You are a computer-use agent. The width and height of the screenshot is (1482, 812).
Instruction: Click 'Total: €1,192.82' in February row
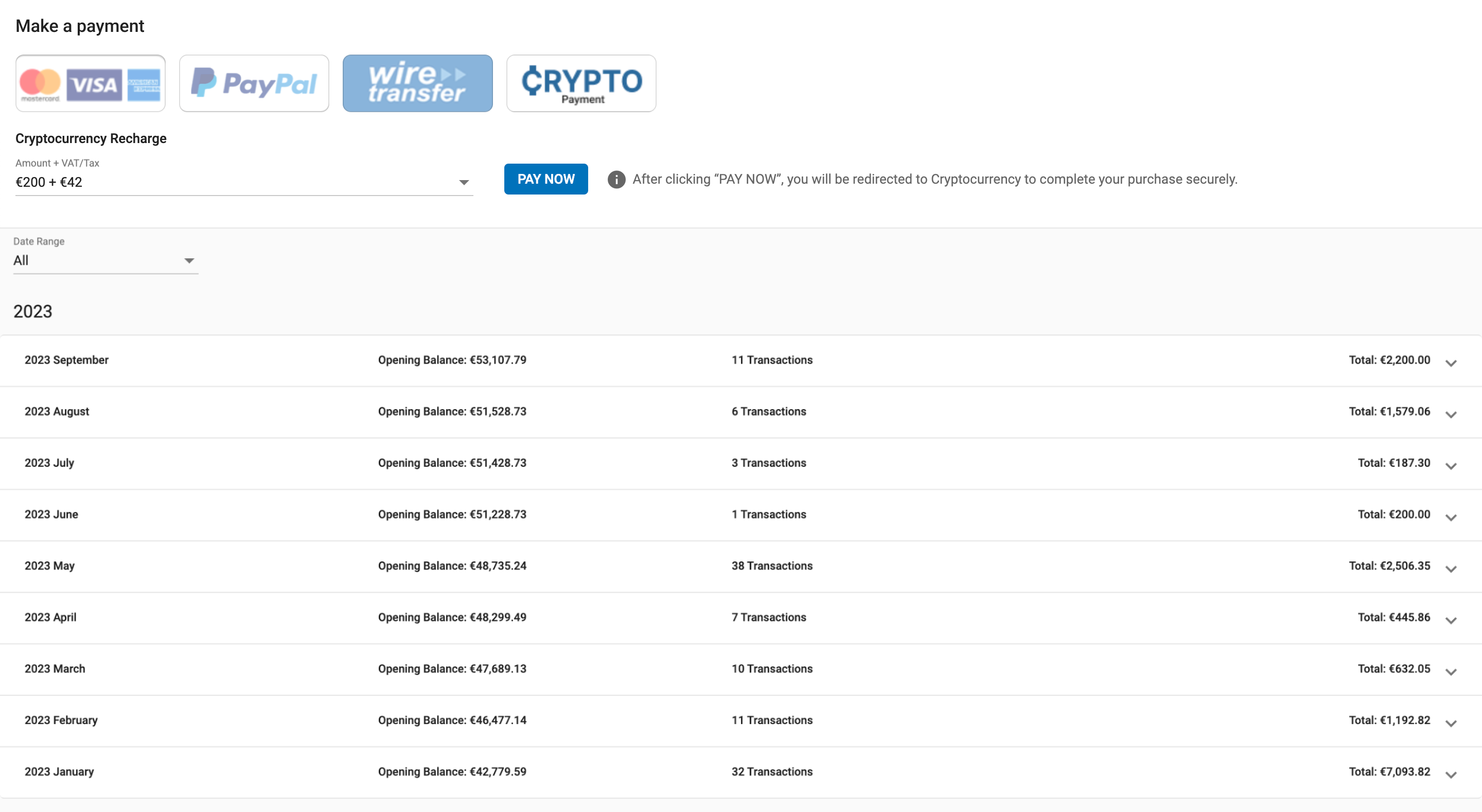(1389, 720)
